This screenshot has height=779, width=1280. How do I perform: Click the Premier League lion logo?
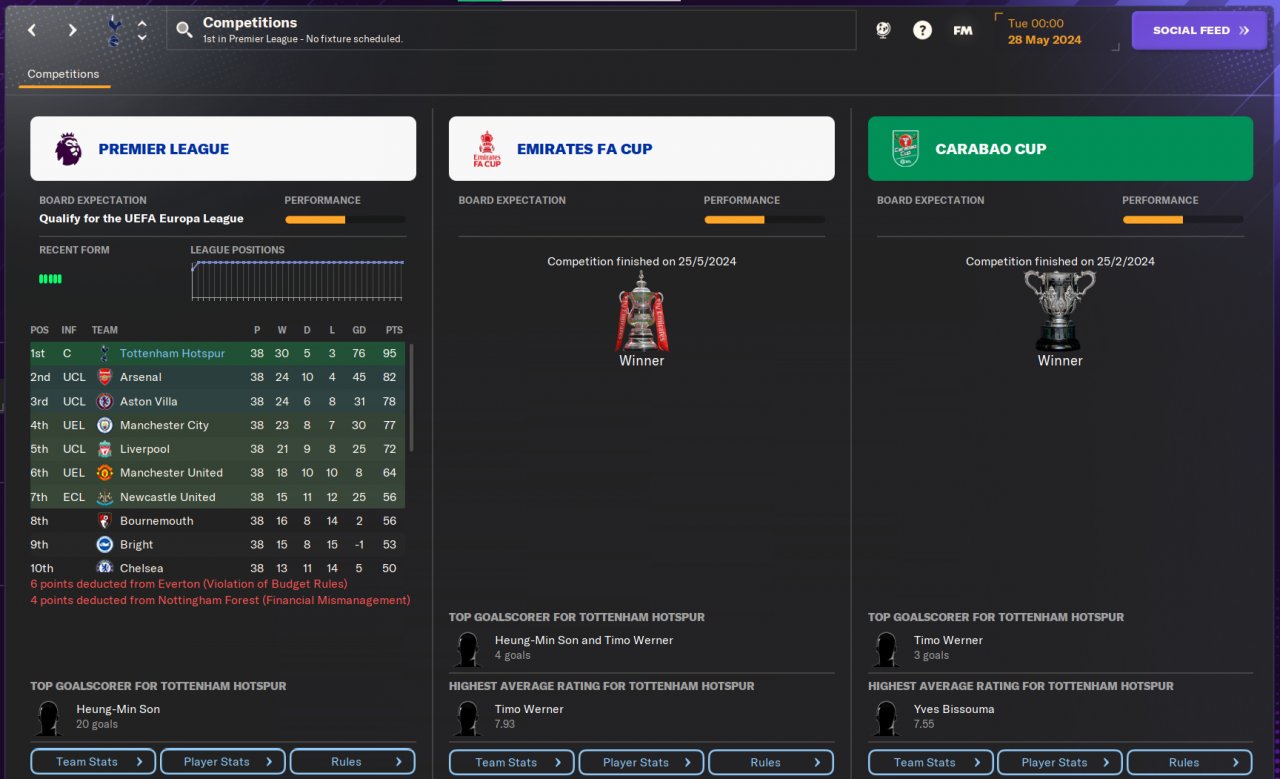[68, 149]
